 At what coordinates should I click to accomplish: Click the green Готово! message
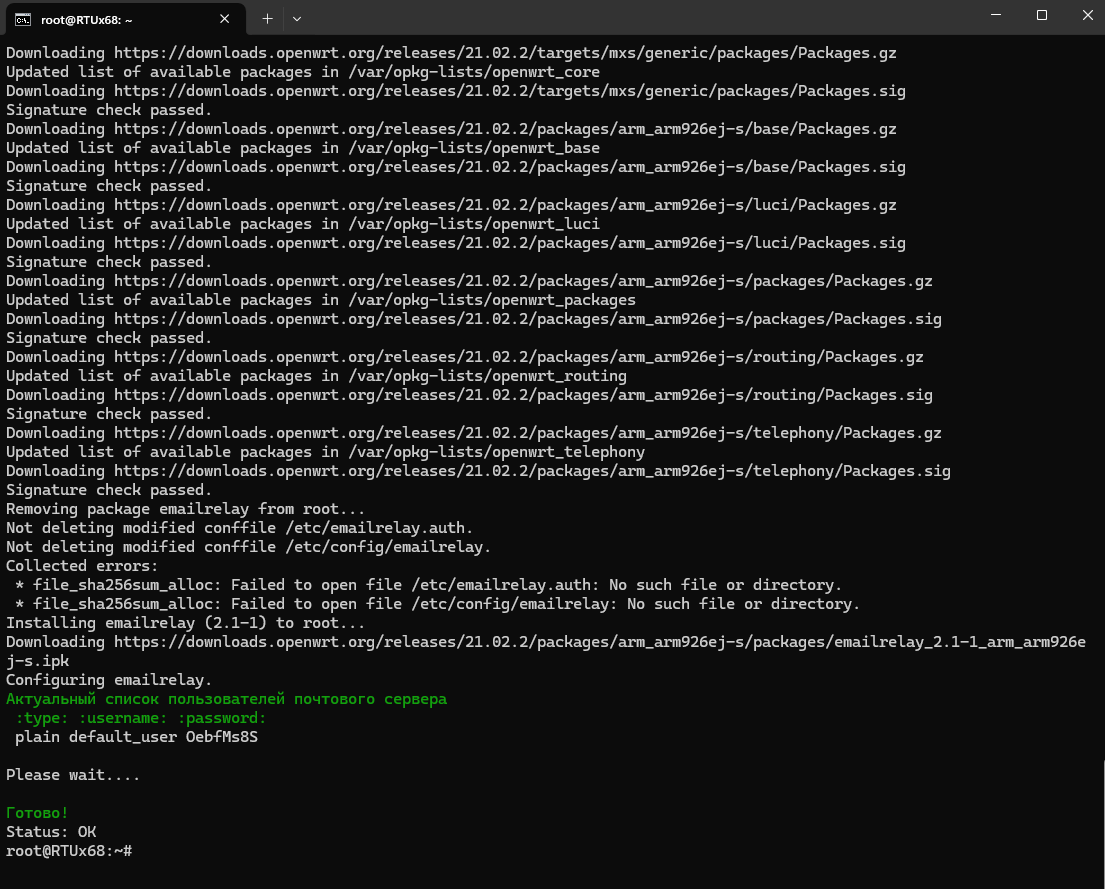pyautogui.click(x=37, y=813)
